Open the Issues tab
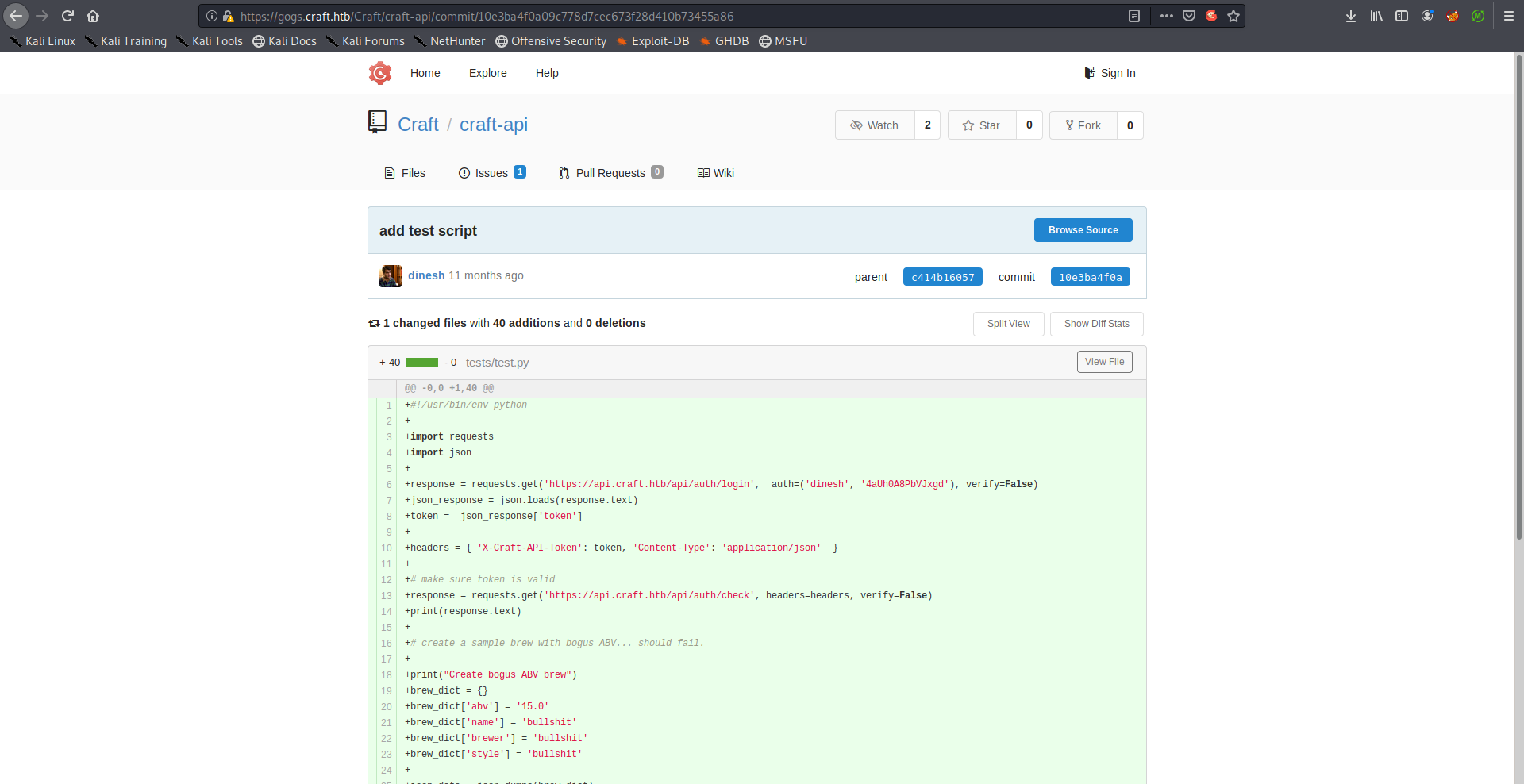Screen dimensions: 1524x784 tap(491, 173)
